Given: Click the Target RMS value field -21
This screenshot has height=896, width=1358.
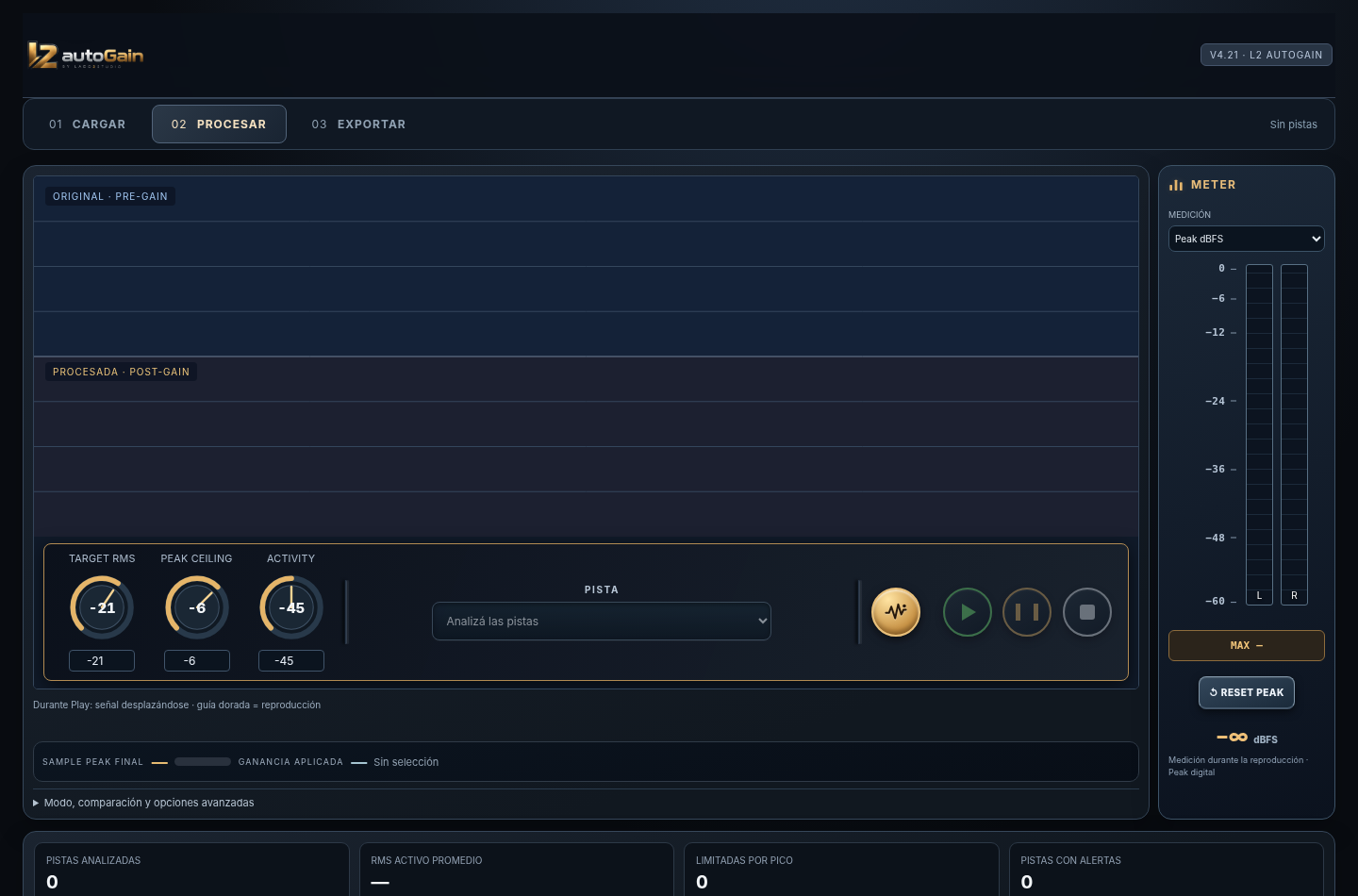Looking at the screenshot, I should [x=102, y=661].
